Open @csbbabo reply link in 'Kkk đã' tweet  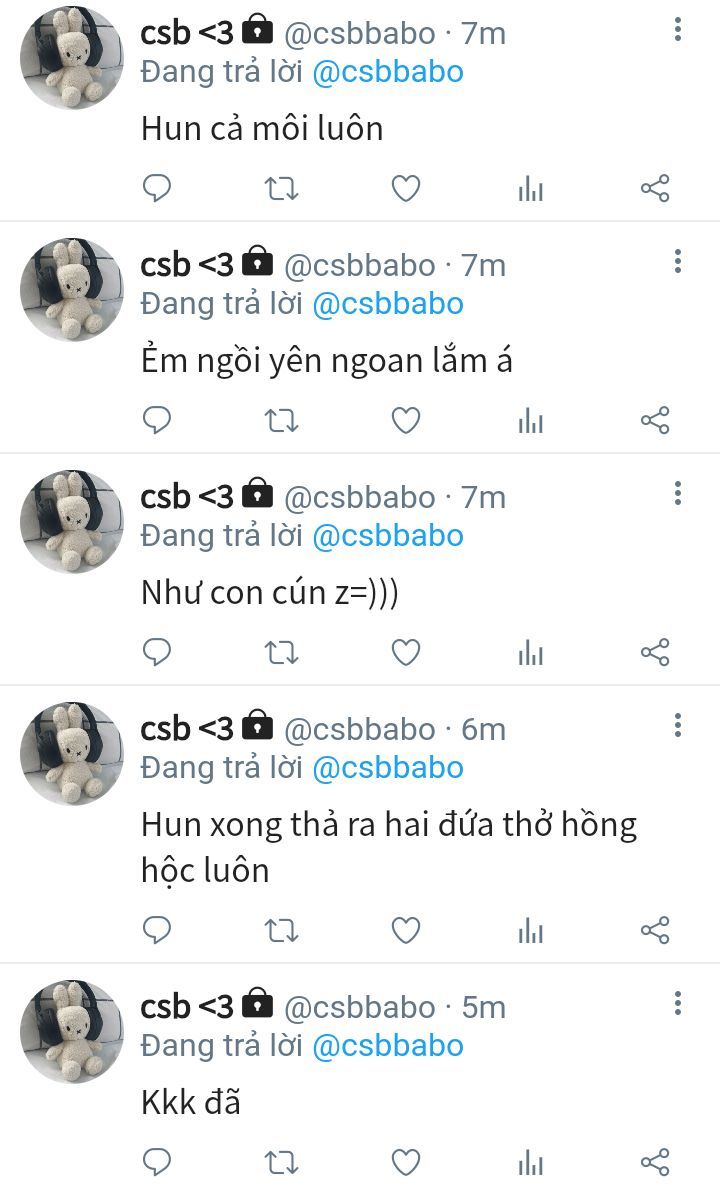(x=387, y=1046)
